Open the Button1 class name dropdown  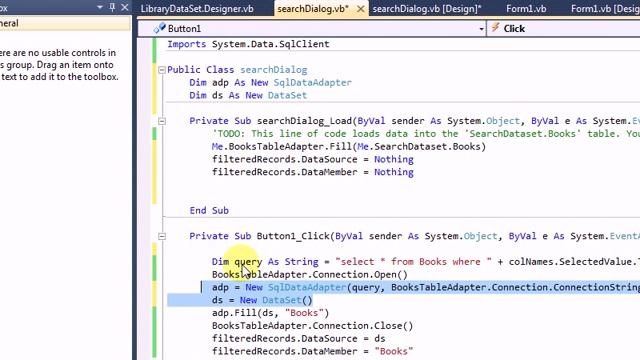click(481, 29)
